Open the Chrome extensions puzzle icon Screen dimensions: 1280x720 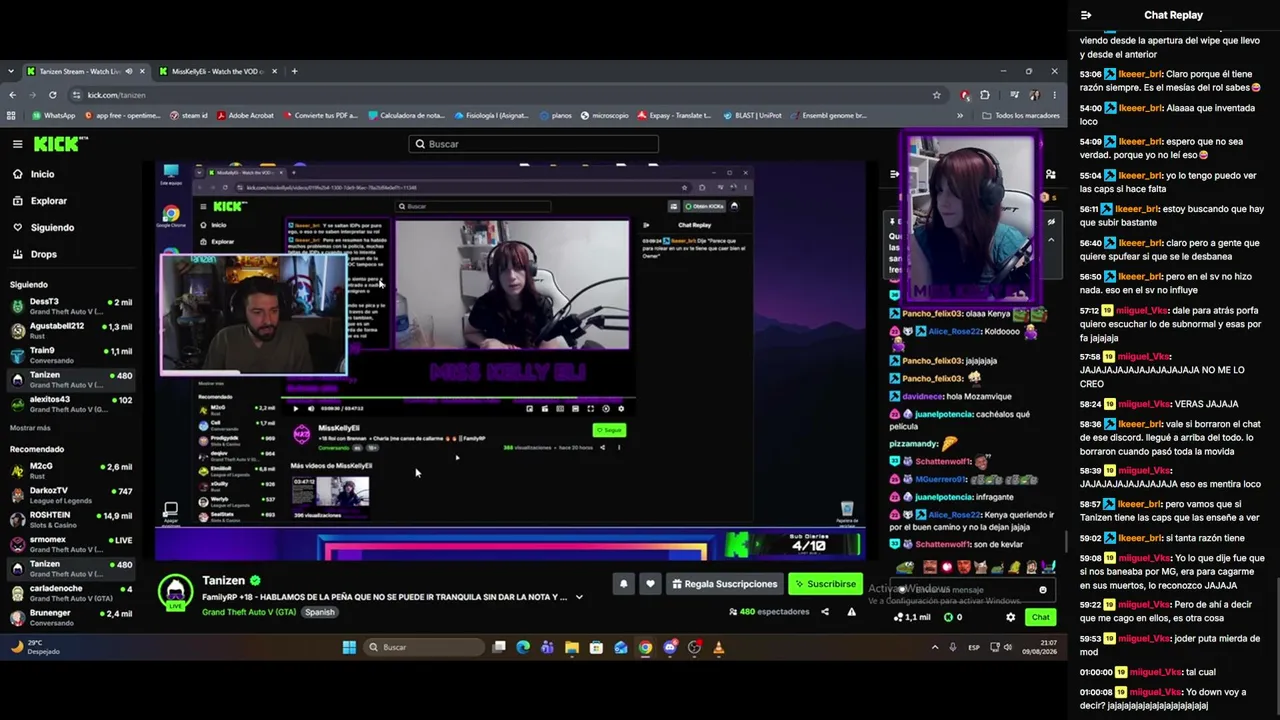tap(985, 95)
